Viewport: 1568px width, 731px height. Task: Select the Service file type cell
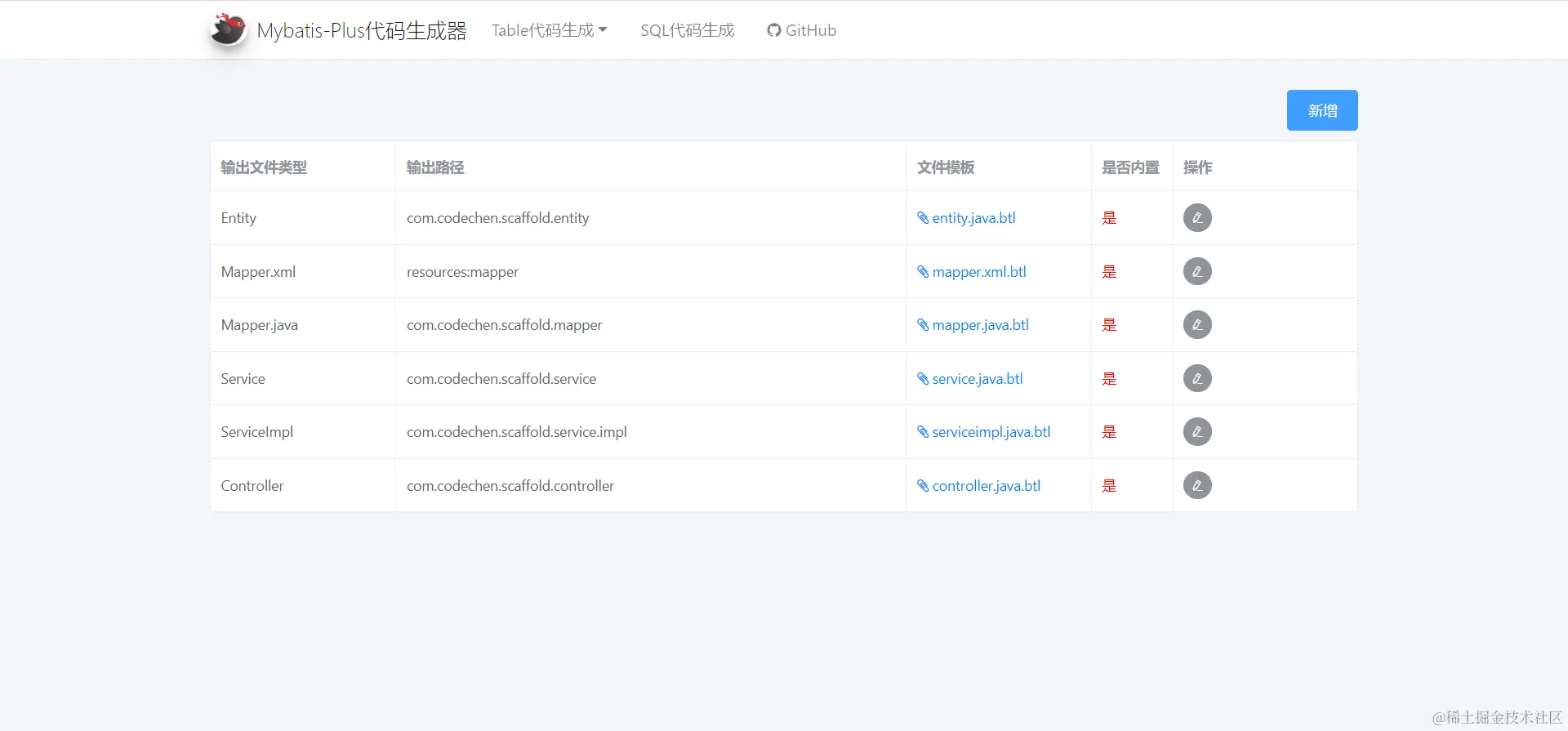pyautogui.click(x=303, y=379)
